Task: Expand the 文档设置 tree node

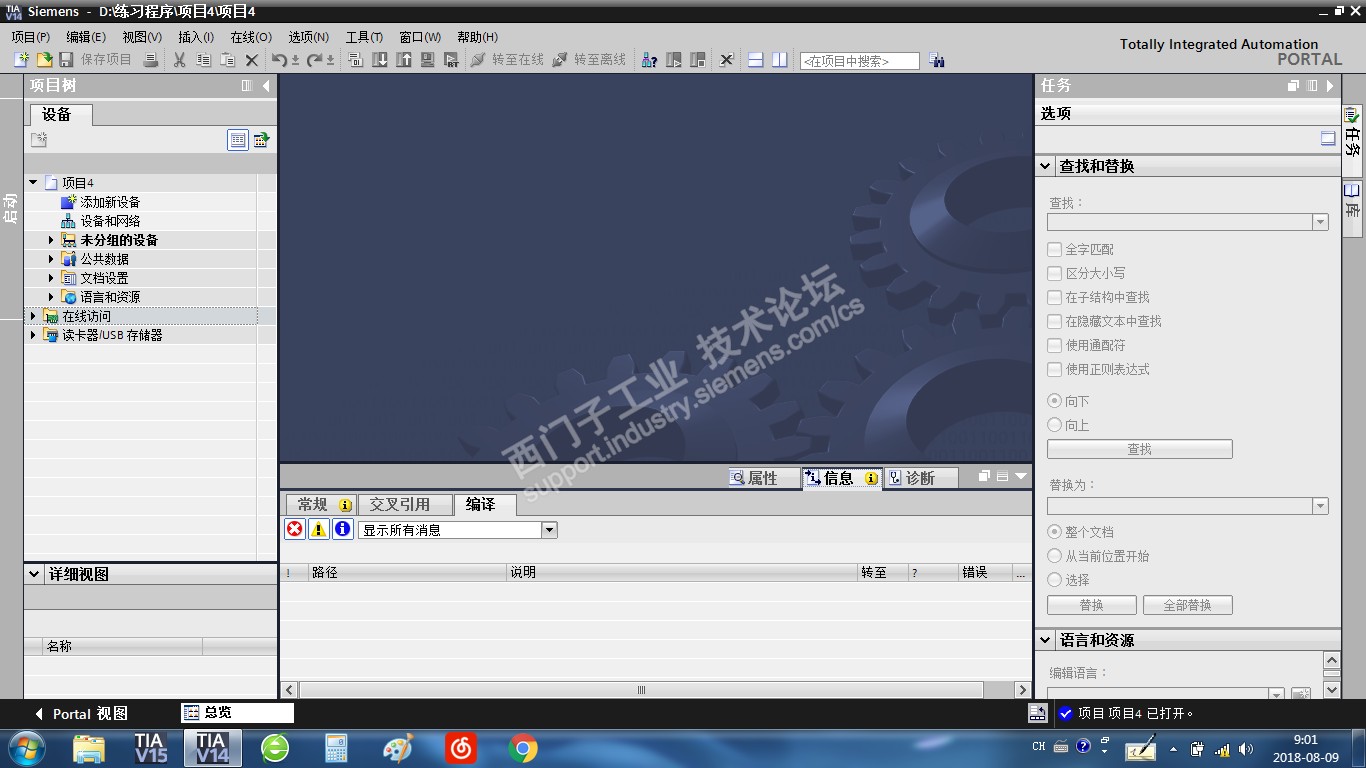Action: pyautogui.click(x=52, y=278)
